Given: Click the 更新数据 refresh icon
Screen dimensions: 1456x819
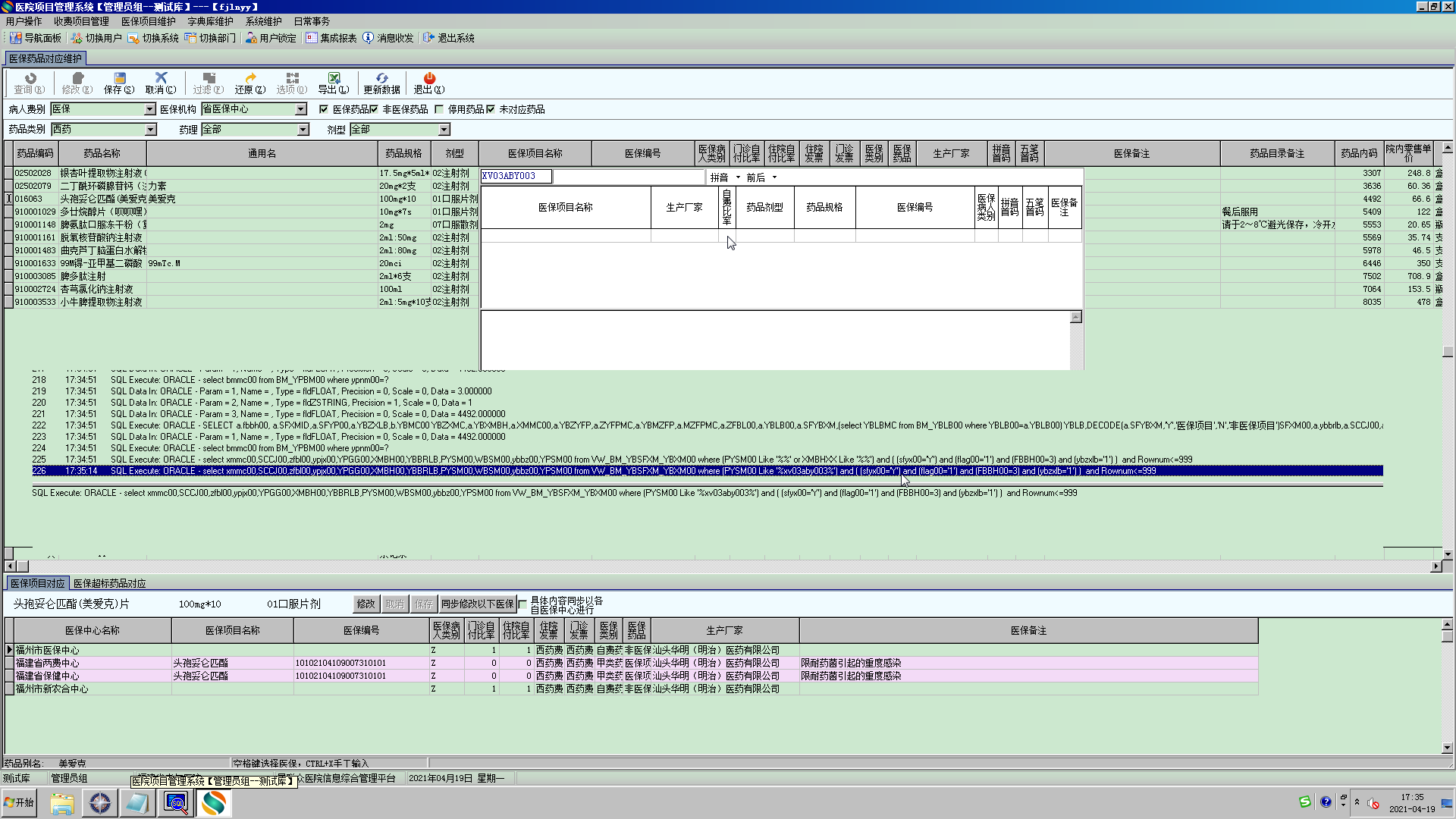Looking at the screenshot, I should coord(381,79).
